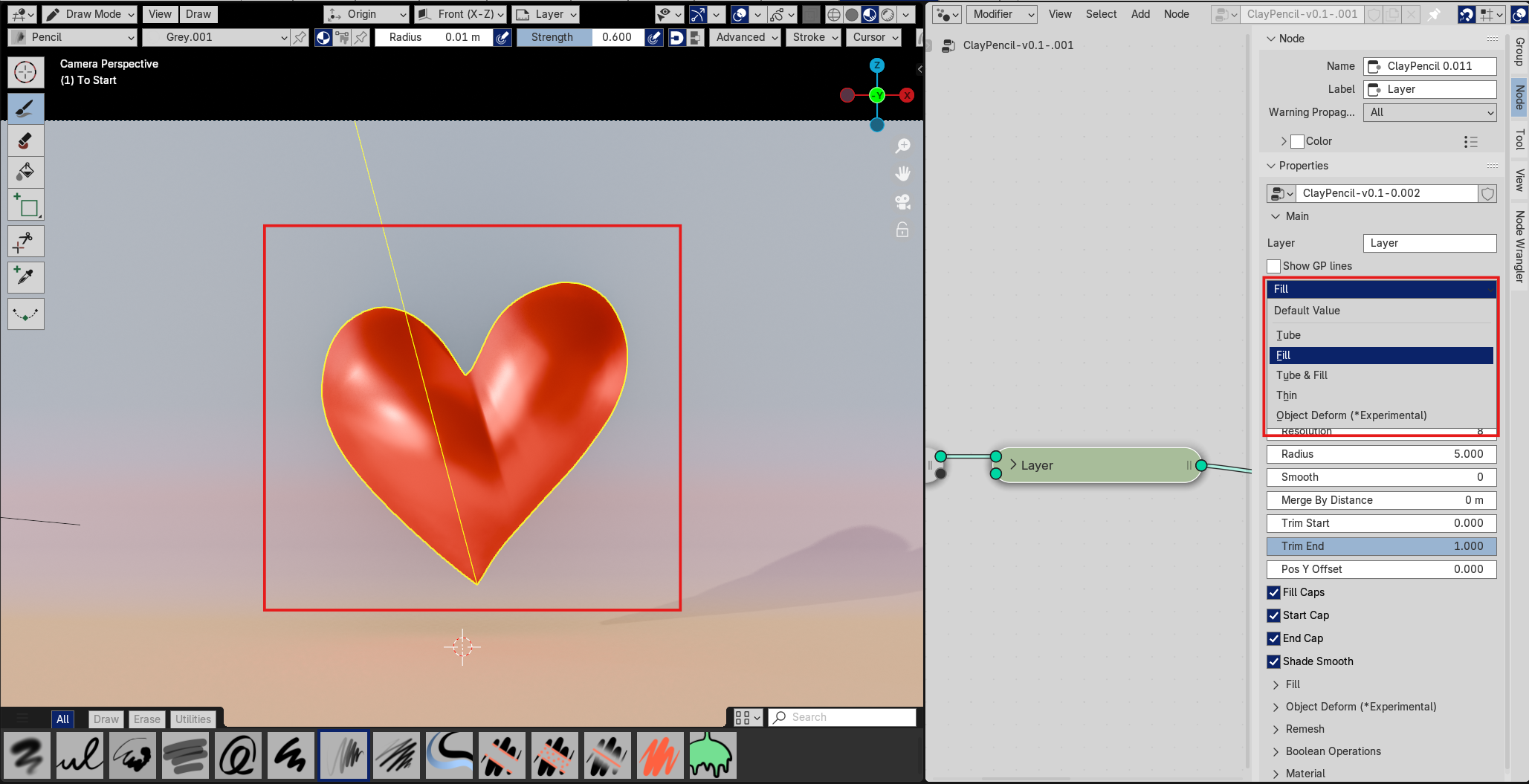
Task: Click the viewport zoom magnifier icon
Action: pyautogui.click(x=902, y=146)
